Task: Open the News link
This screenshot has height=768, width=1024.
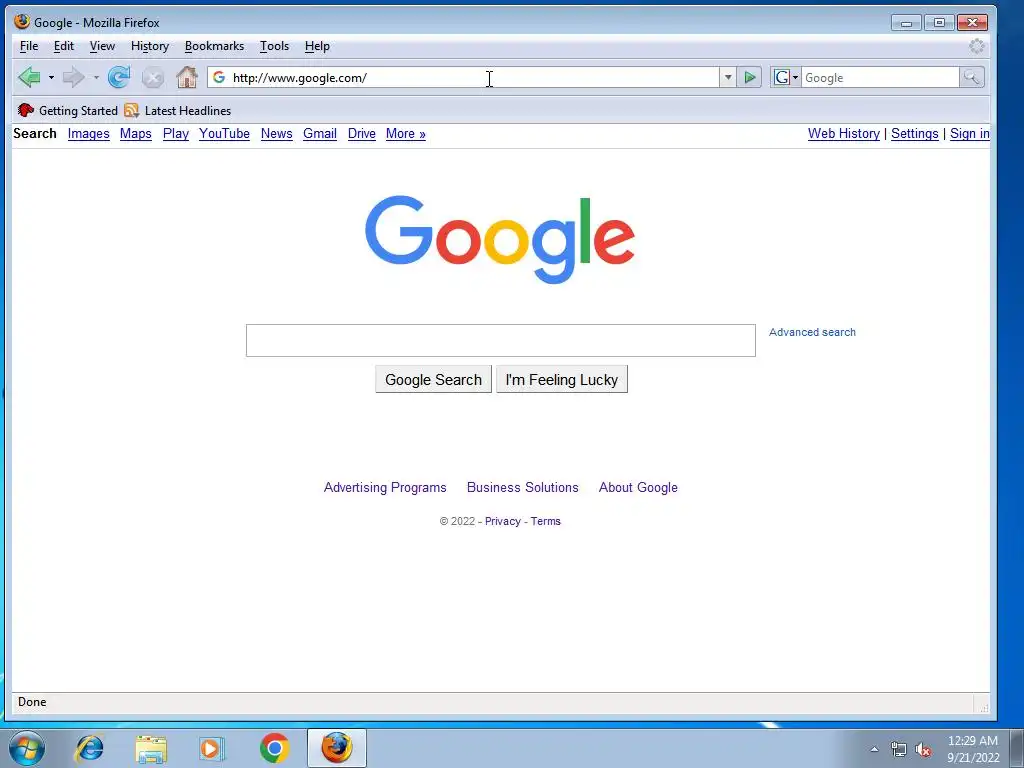Action: tap(276, 133)
